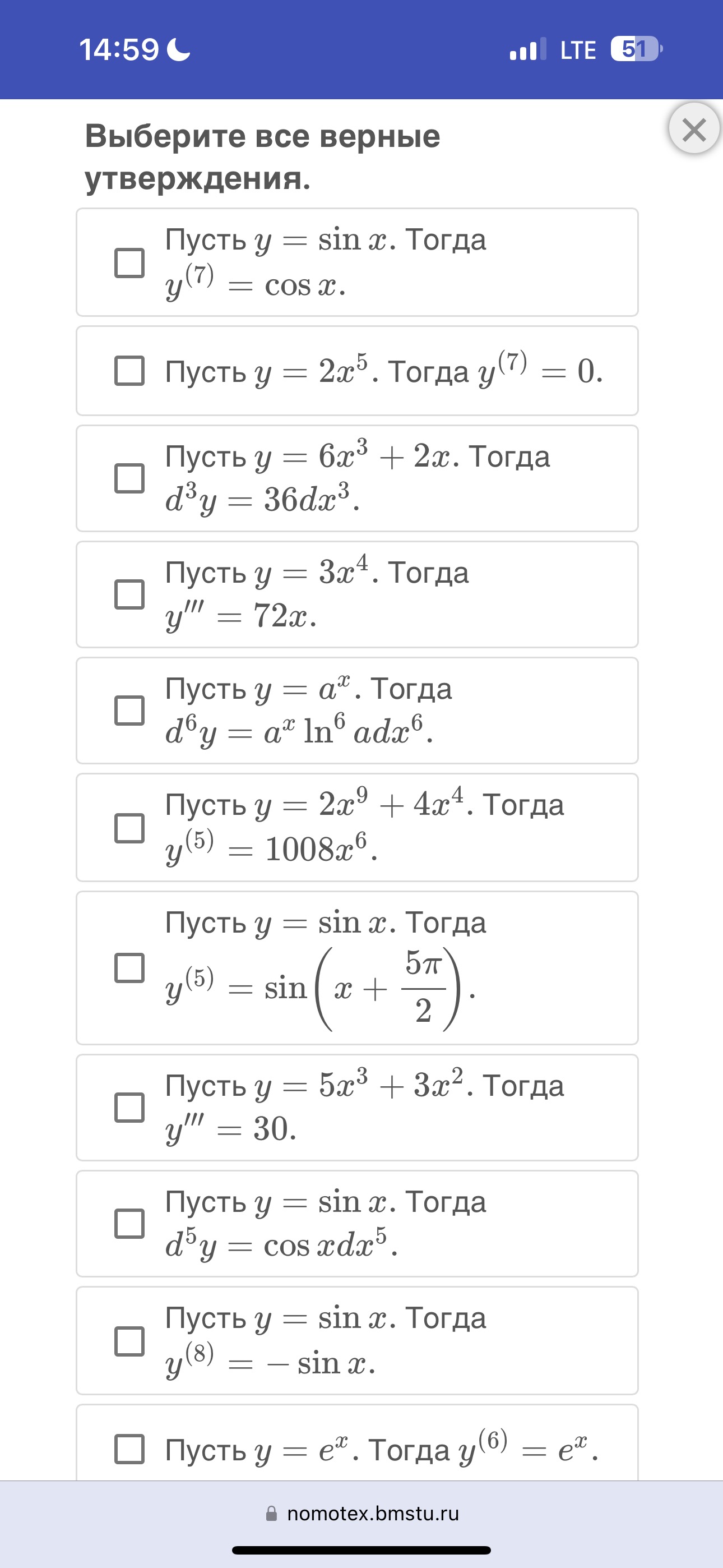723x1568 pixels.
Task: Tap the battery indicator in status bar
Action: pyautogui.click(x=637, y=49)
